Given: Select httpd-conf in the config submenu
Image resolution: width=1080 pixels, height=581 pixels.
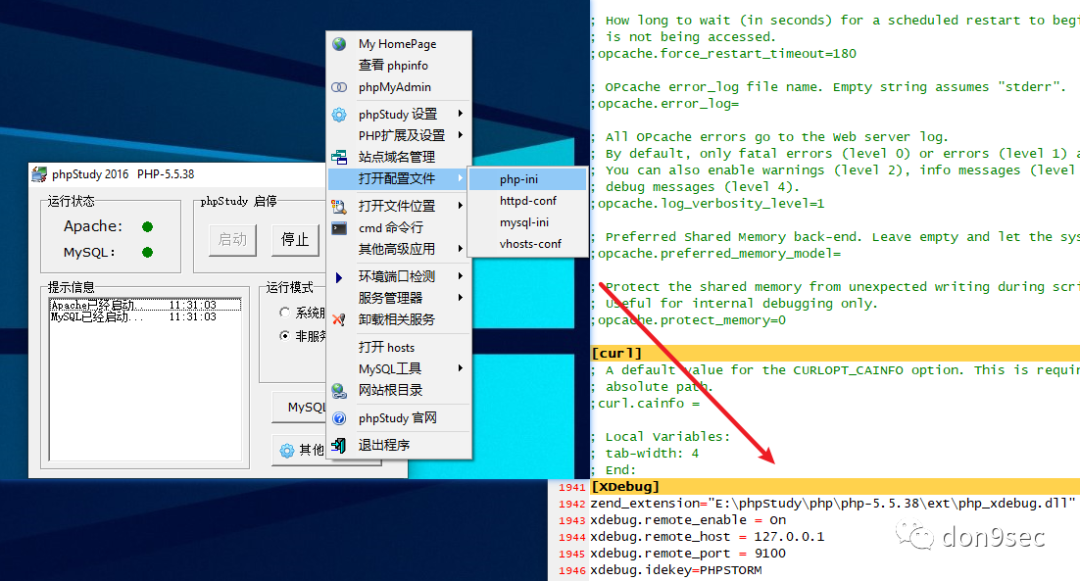Looking at the screenshot, I should coord(528,200).
